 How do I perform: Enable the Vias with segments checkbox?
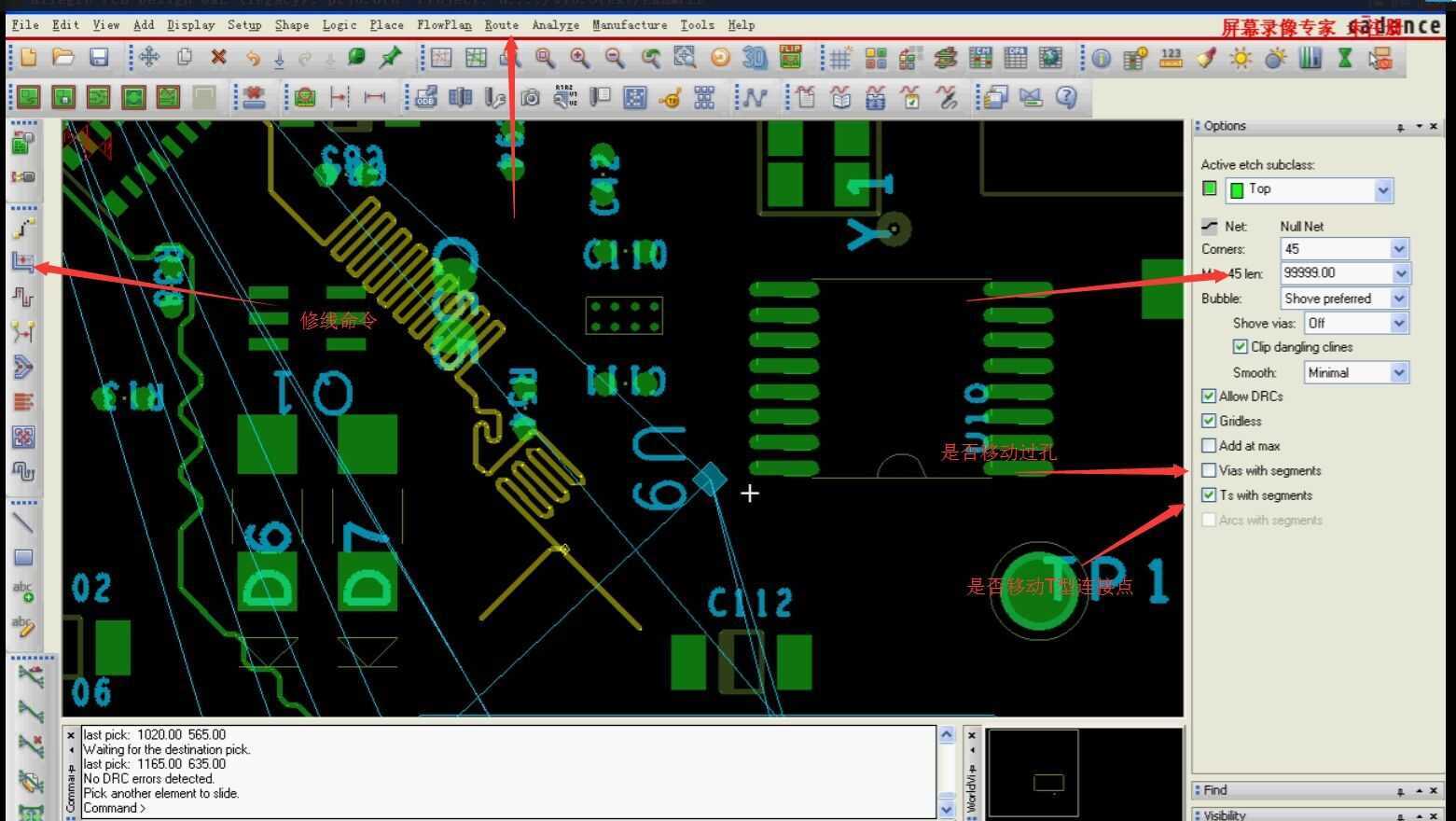coord(1209,471)
